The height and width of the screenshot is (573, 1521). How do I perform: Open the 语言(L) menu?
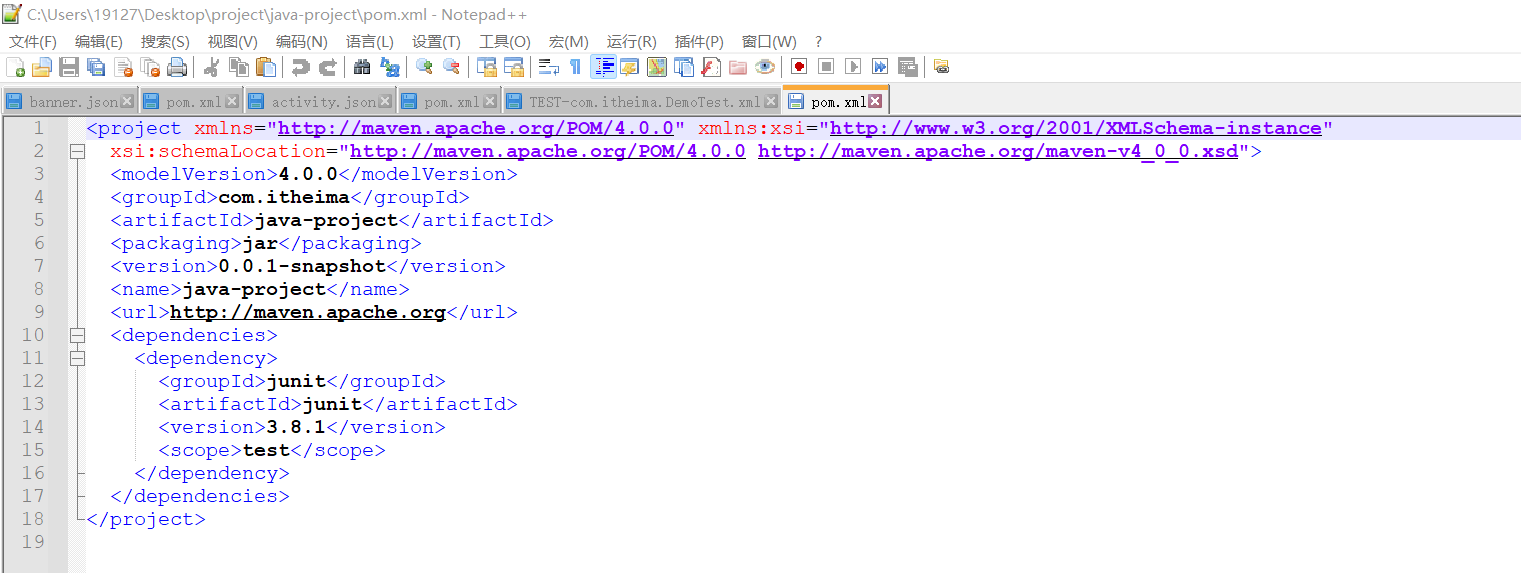click(x=370, y=41)
